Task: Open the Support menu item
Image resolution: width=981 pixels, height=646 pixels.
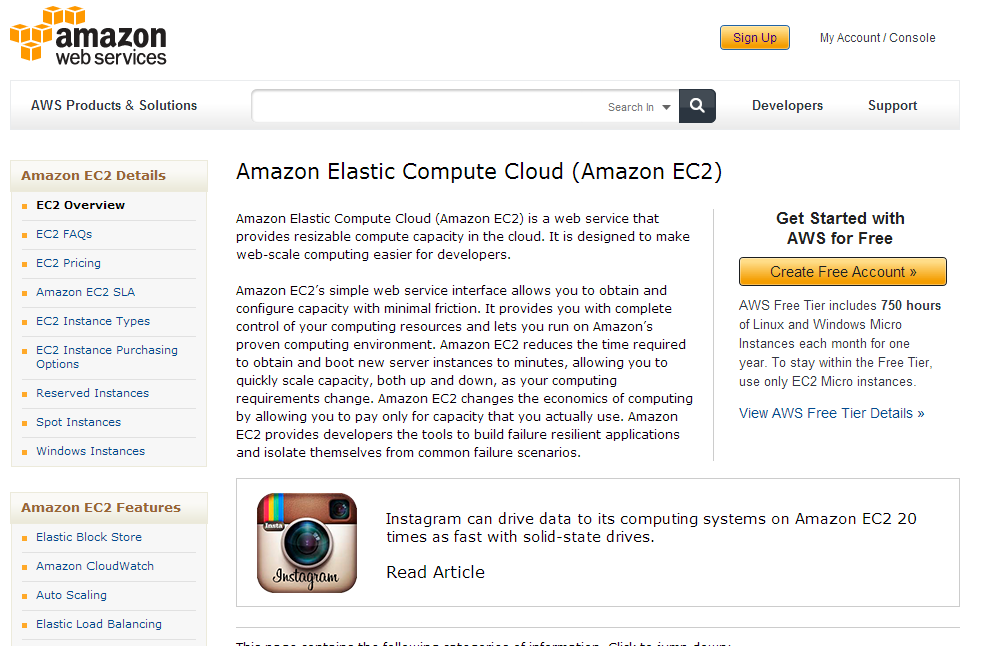Action: [x=892, y=106]
